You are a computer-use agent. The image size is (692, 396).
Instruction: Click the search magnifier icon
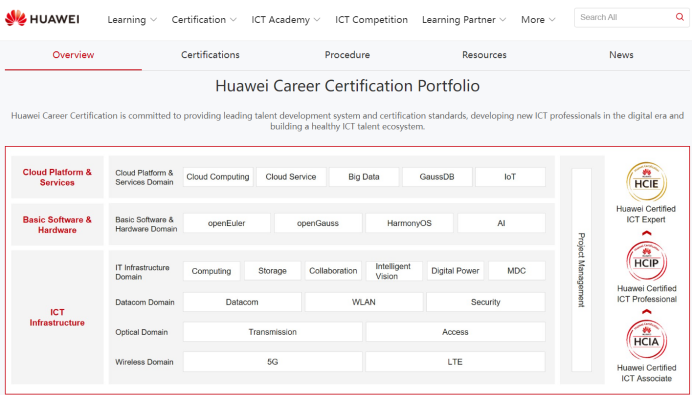680,17
